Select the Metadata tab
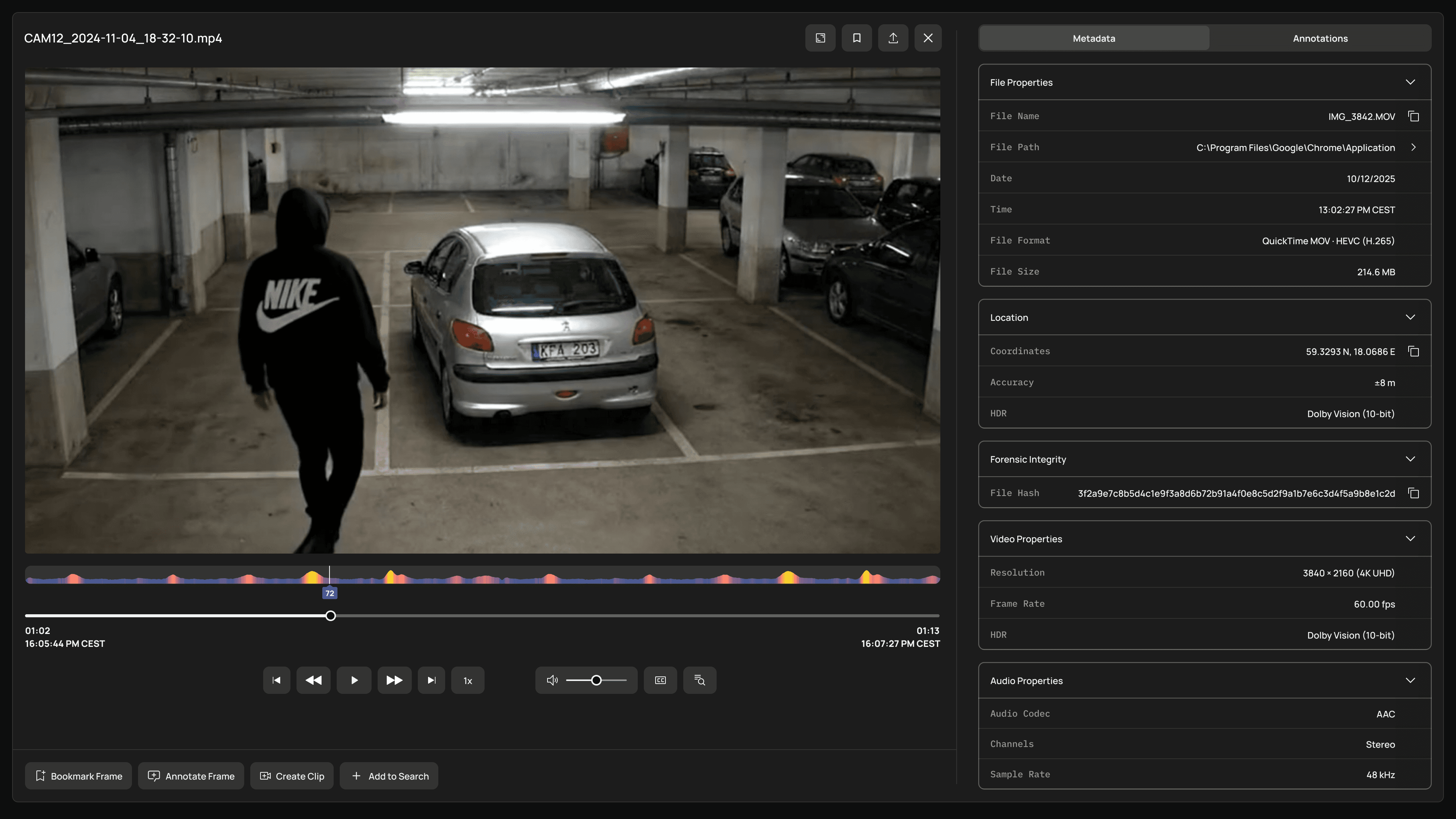 pos(1094,38)
